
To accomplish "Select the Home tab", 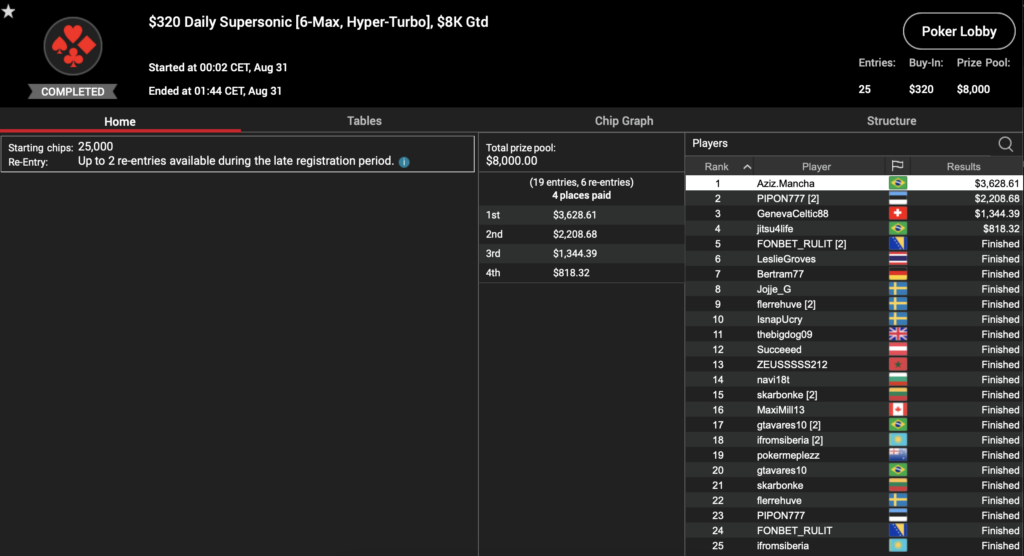I will (x=120, y=122).
